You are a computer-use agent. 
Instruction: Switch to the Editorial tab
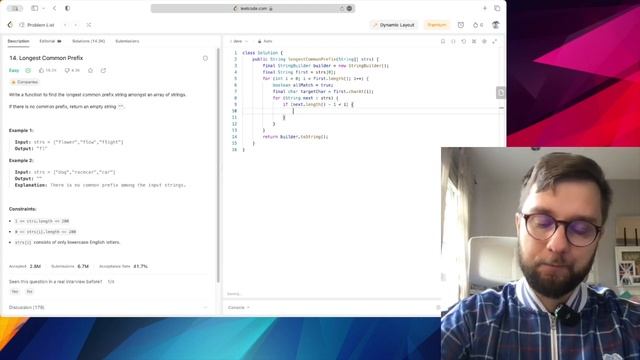[x=50, y=41]
